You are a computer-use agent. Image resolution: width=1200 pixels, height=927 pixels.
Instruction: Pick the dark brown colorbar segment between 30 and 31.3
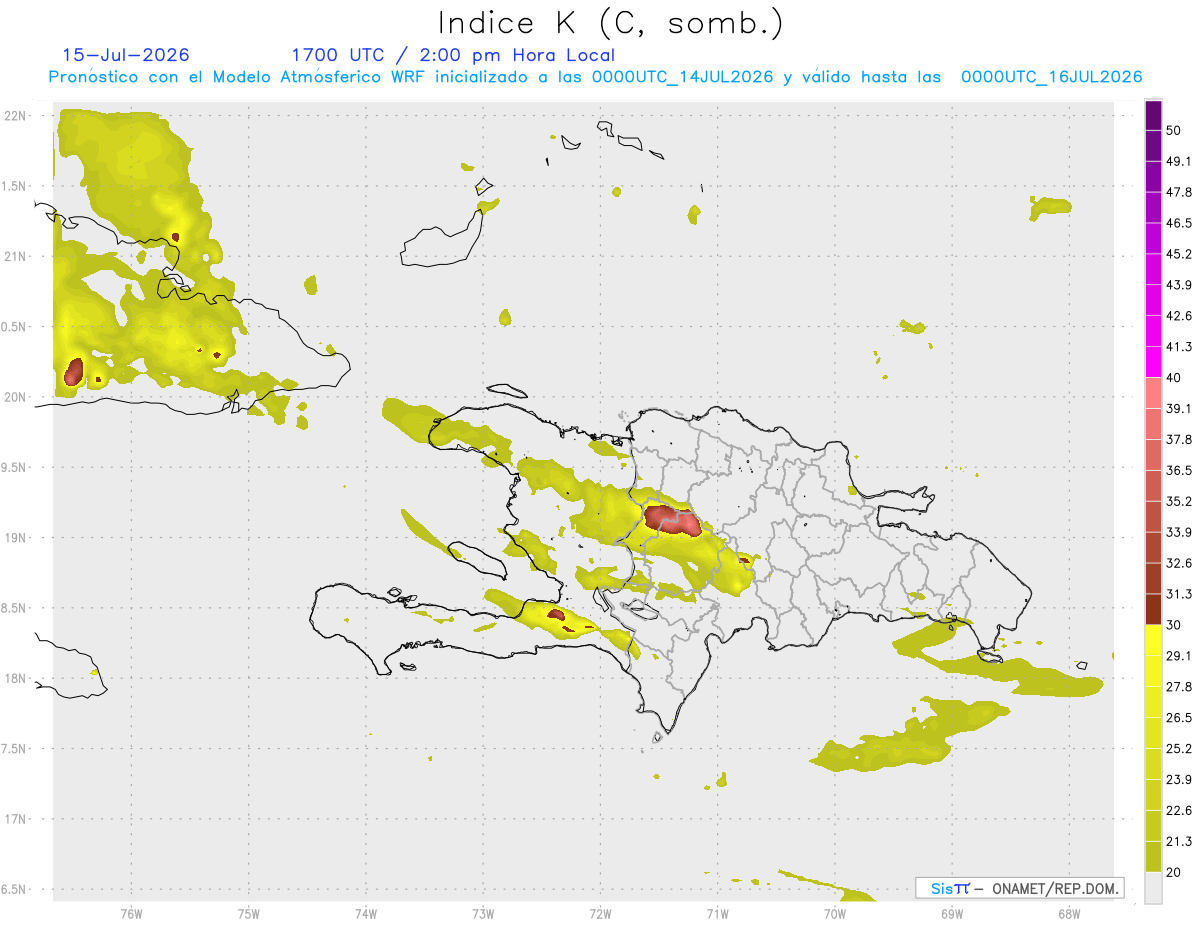click(x=1154, y=609)
